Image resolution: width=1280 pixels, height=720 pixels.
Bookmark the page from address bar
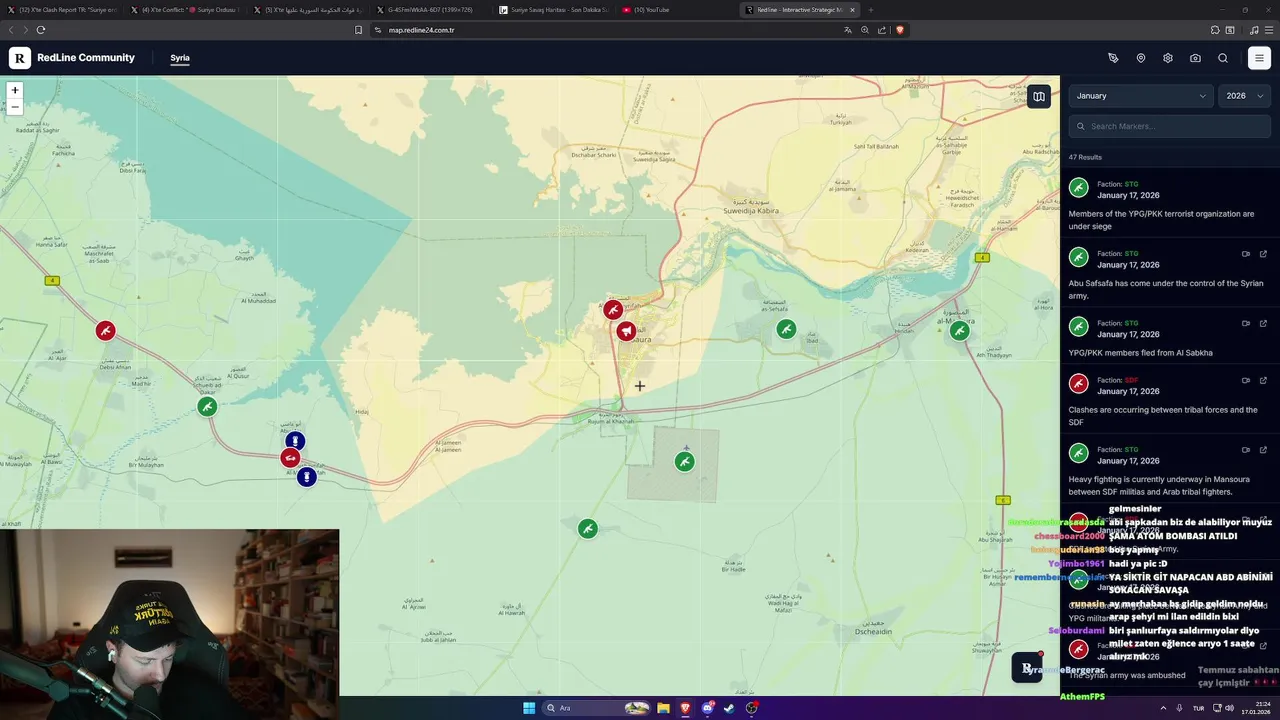click(359, 30)
